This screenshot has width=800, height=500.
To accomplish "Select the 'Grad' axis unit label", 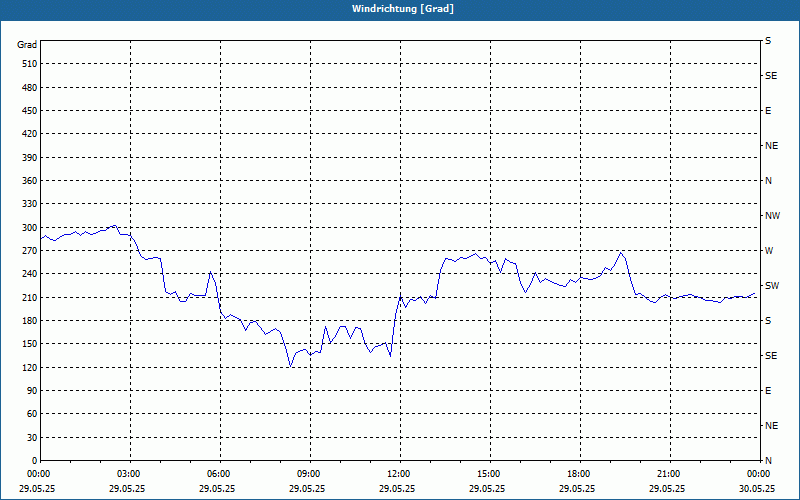I will point(27,45).
